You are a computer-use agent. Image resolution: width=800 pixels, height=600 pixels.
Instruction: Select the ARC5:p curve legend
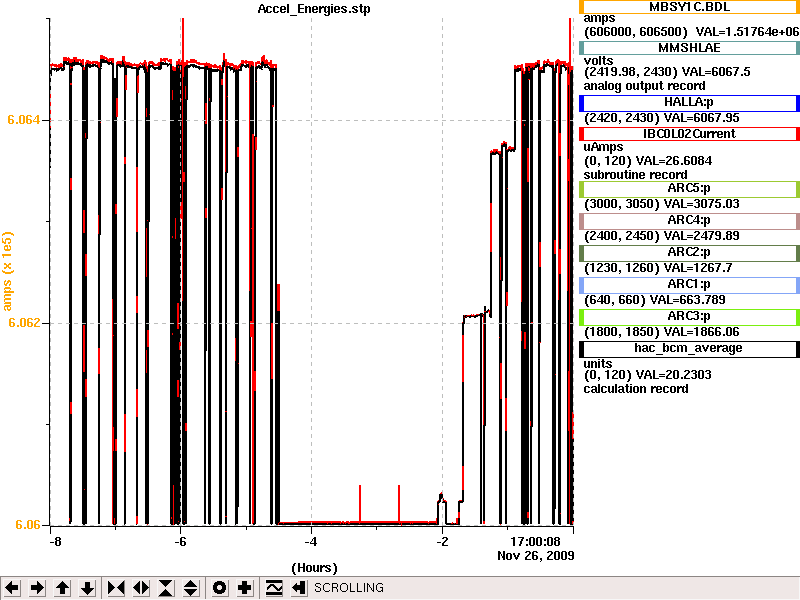[x=689, y=189]
